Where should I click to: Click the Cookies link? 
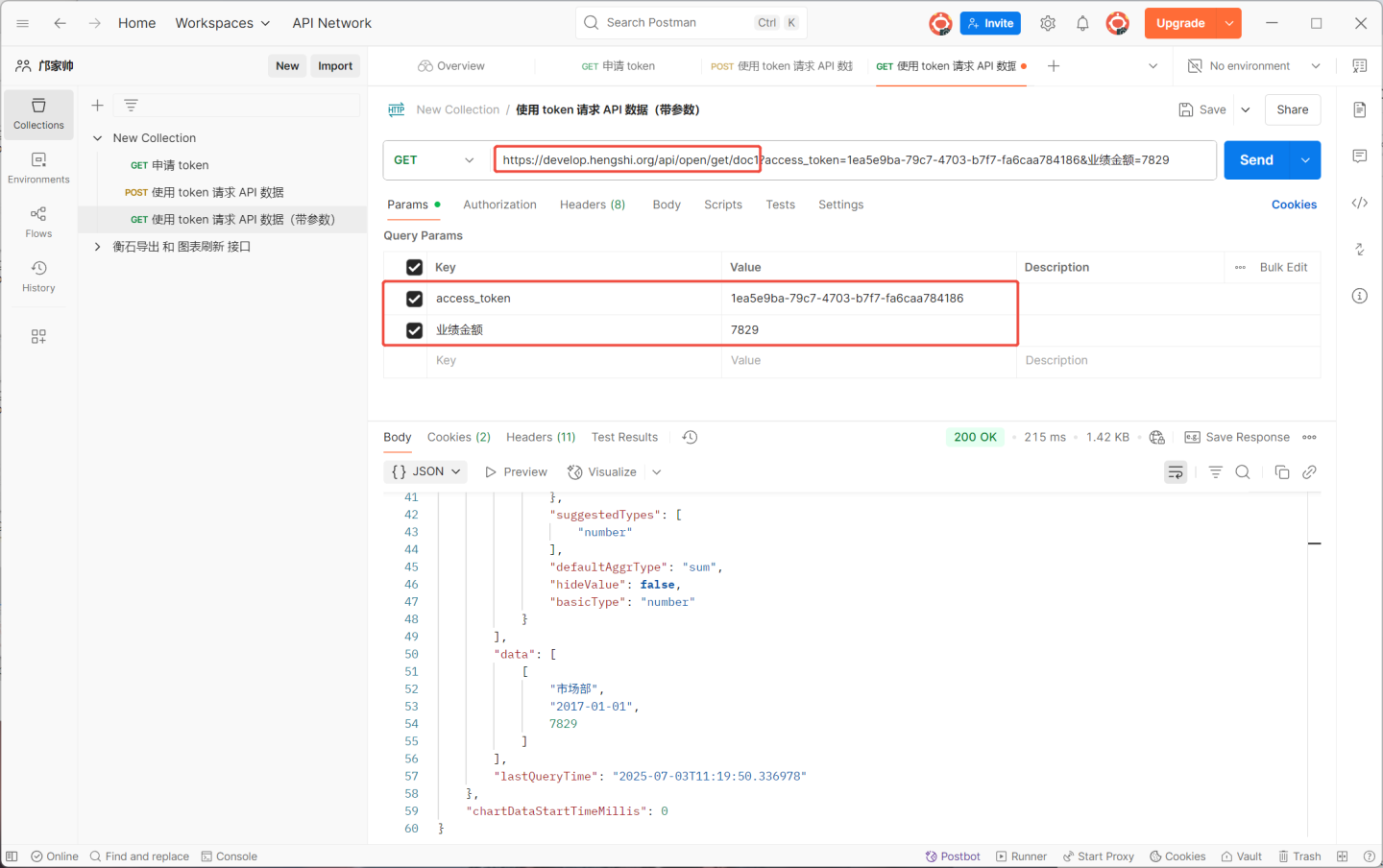pos(1294,205)
